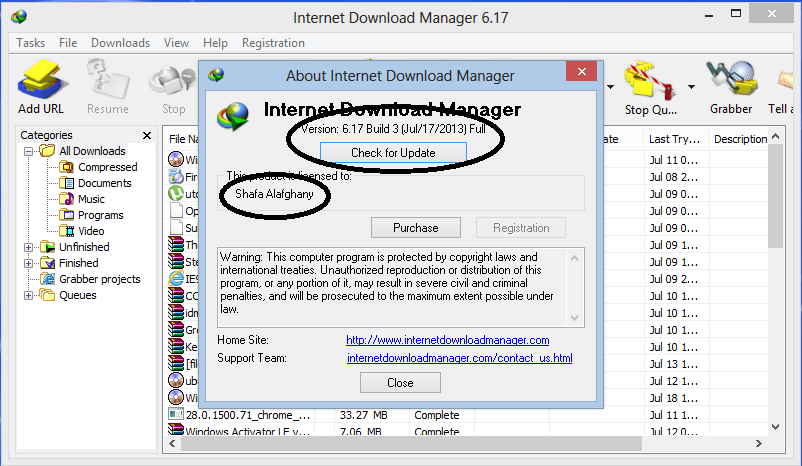The image size is (802, 466).
Task: Click the Stop toolbar icon
Action: coord(173,81)
